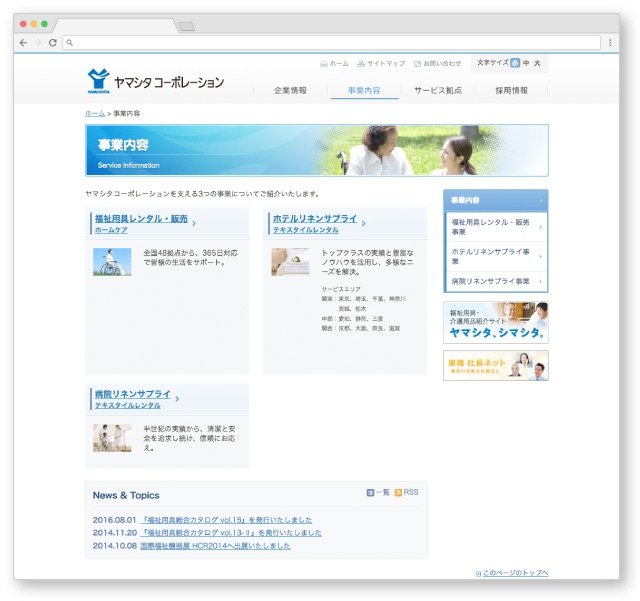Open the ホーム link in the top header
Viewport: 640px width, 601px height.
click(339, 64)
